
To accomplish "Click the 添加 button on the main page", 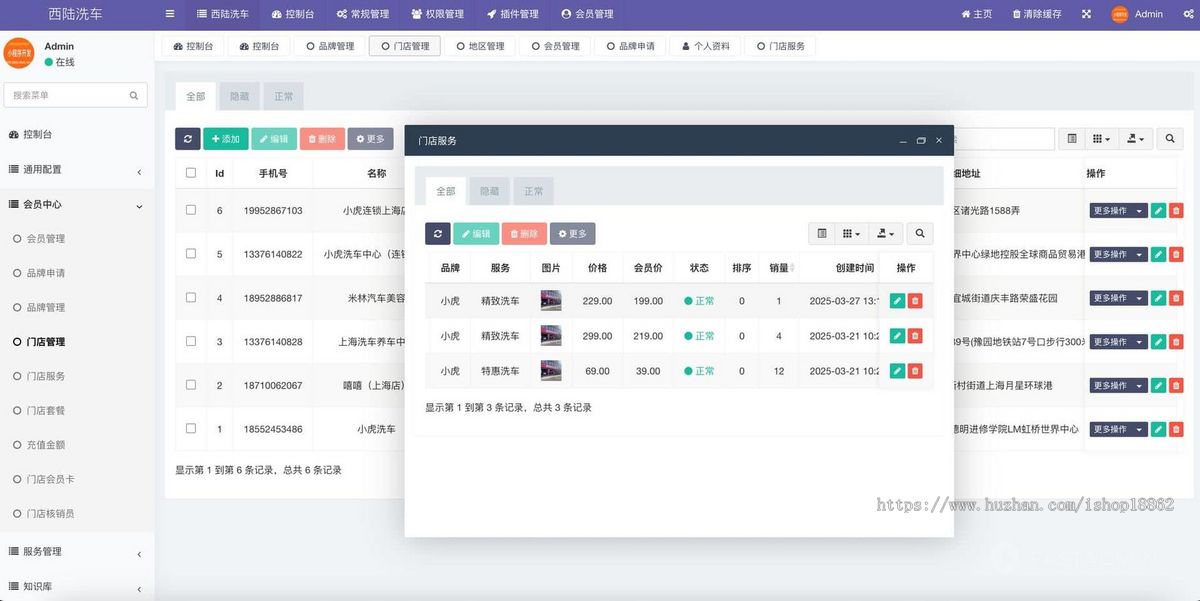I will pos(226,138).
